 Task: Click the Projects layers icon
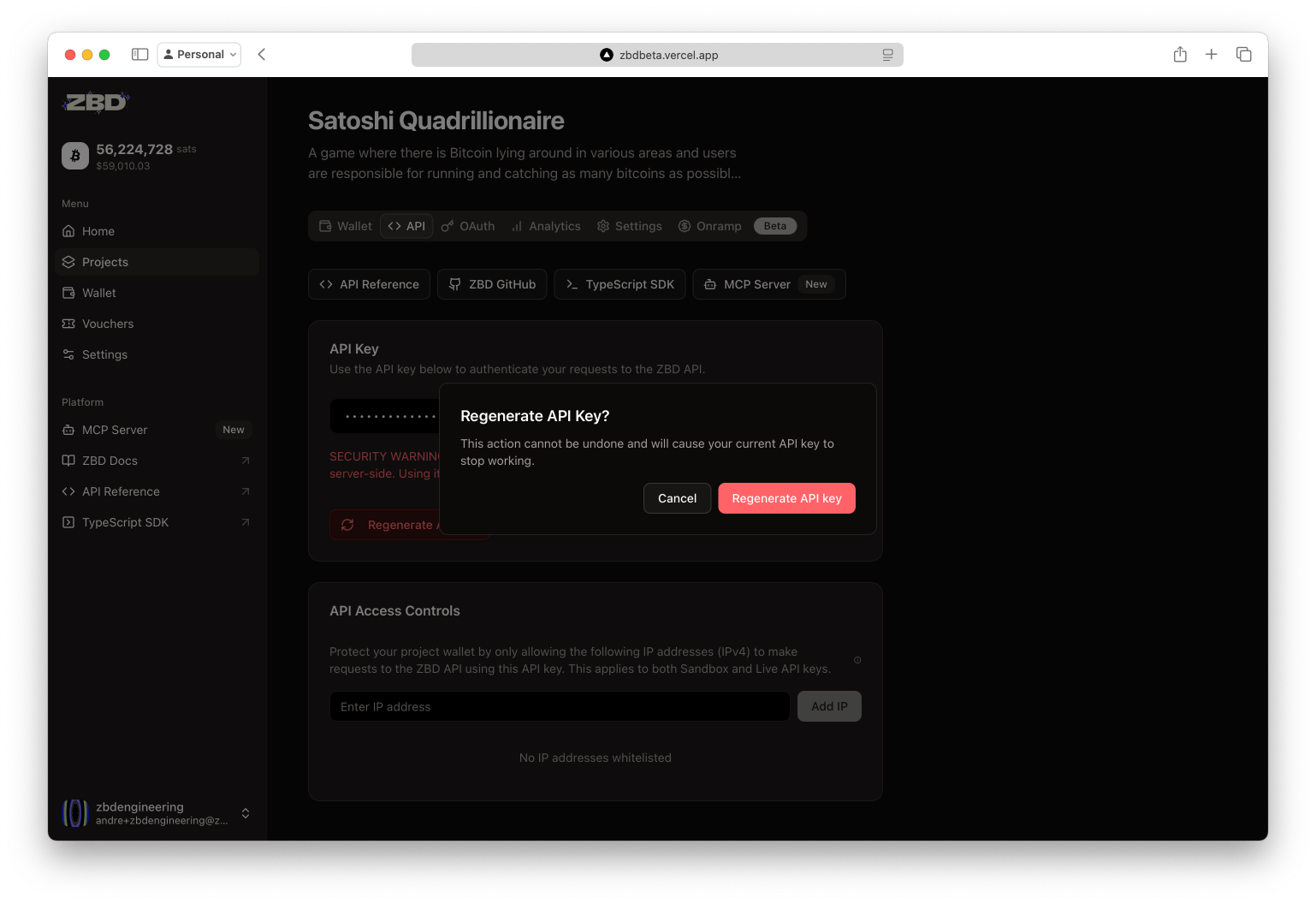(x=68, y=262)
